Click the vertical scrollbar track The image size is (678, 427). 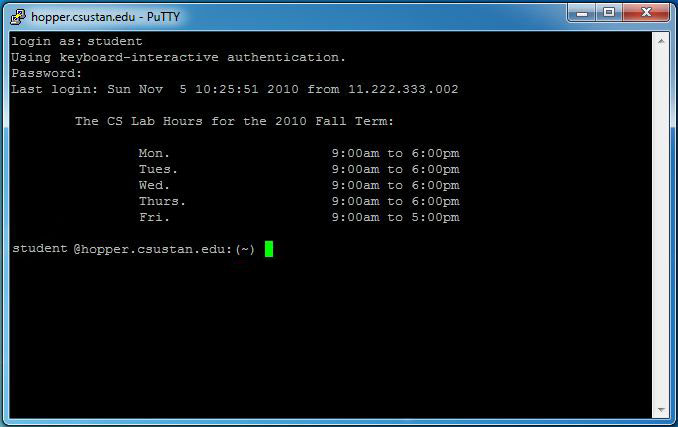(x=662, y=225)
